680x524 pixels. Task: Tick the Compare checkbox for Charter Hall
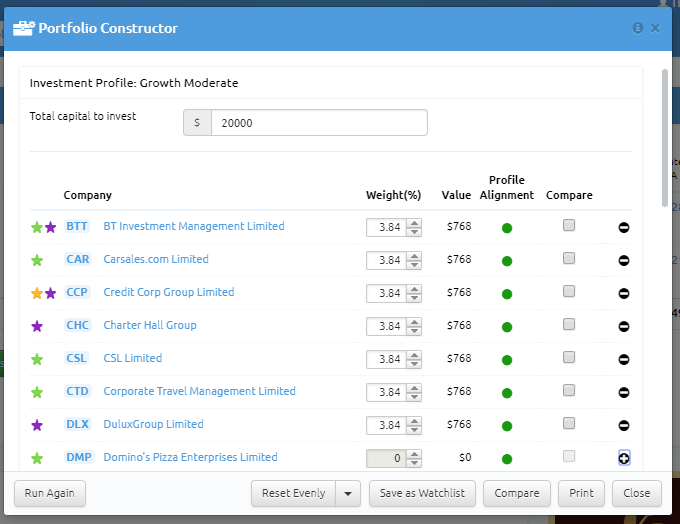[x=569, y=324]
